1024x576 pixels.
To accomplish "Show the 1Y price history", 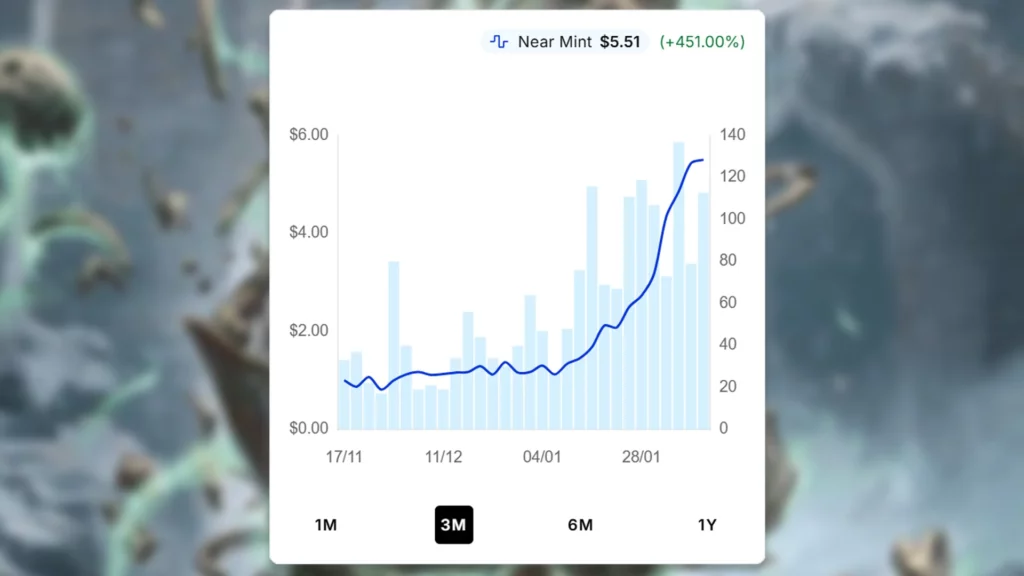I will [x=707, y=525].
